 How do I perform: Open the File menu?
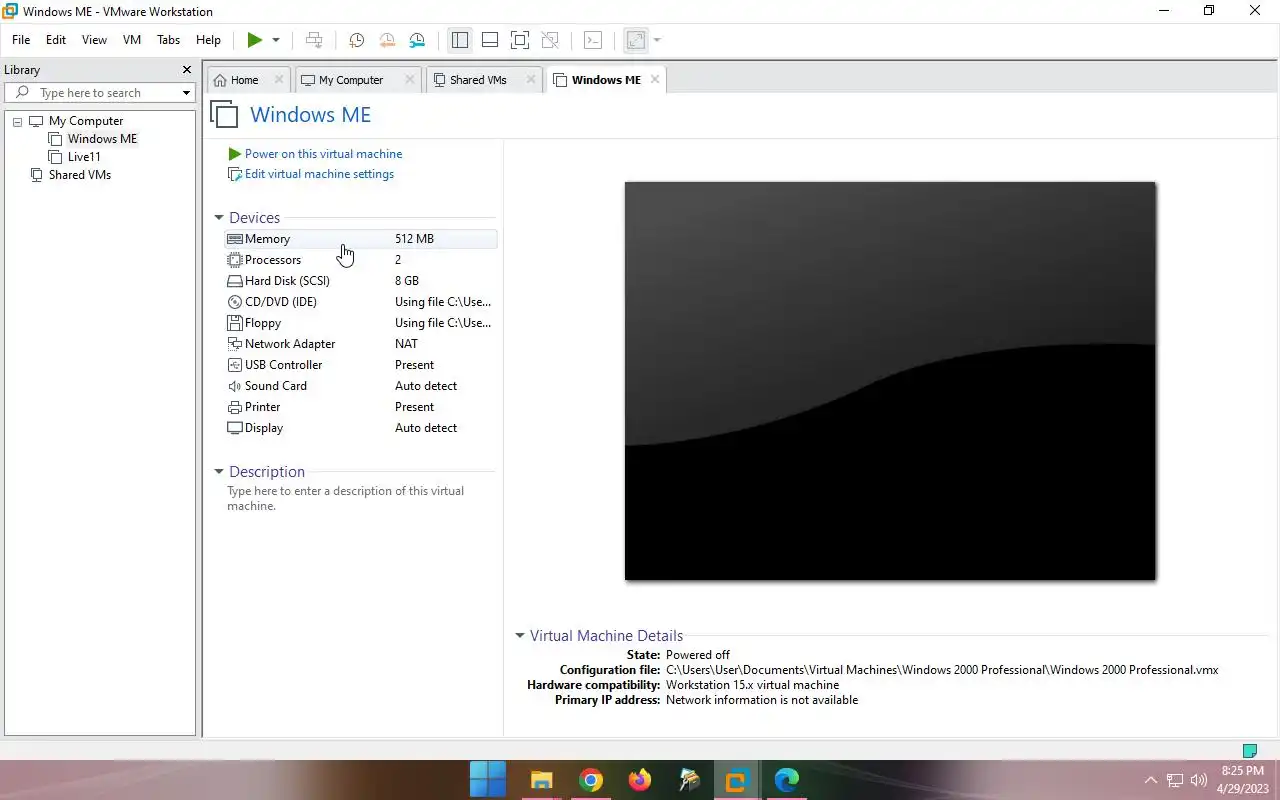[x=21, y=40]
